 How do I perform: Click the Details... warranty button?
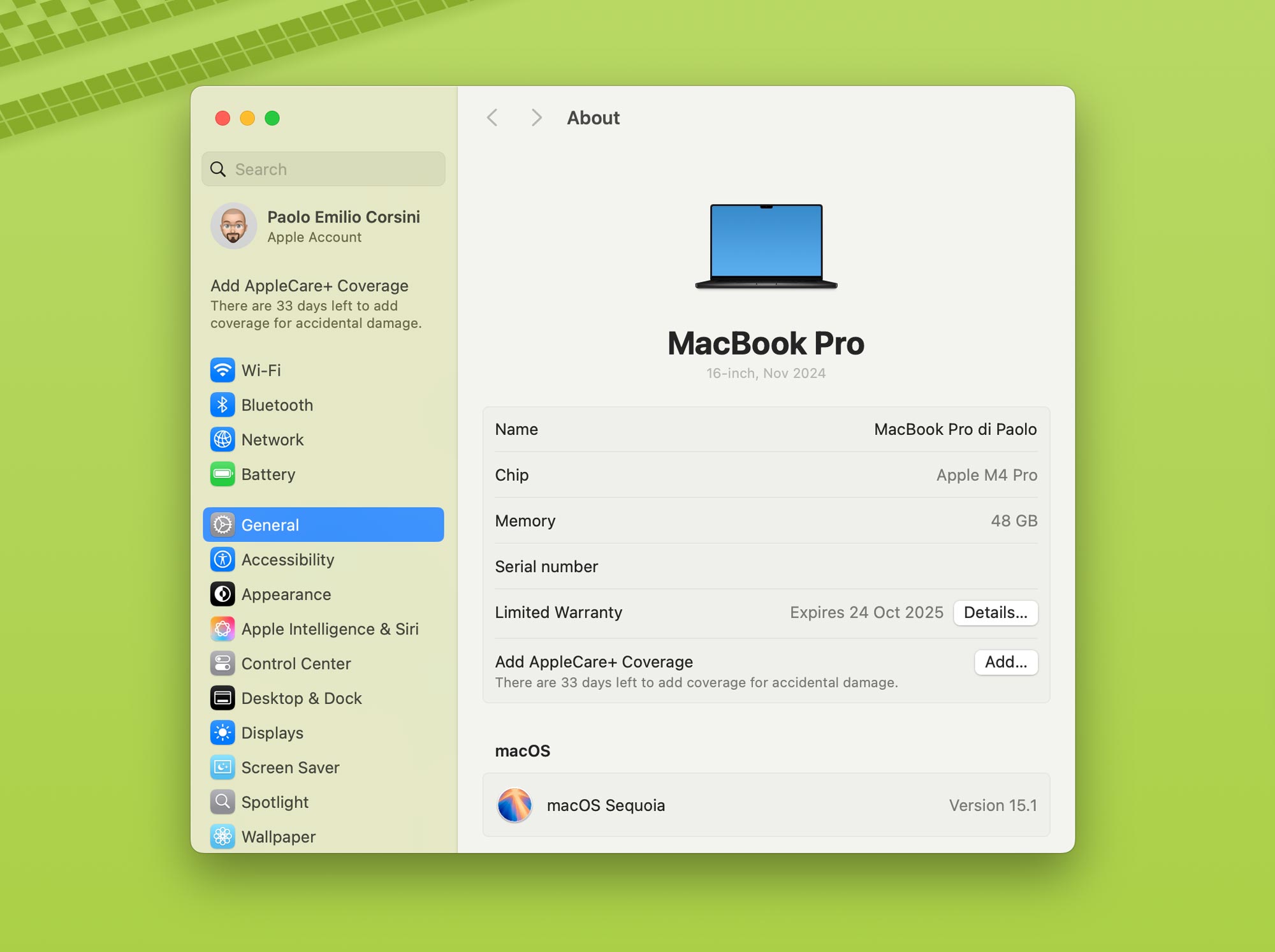coord(996,612)
